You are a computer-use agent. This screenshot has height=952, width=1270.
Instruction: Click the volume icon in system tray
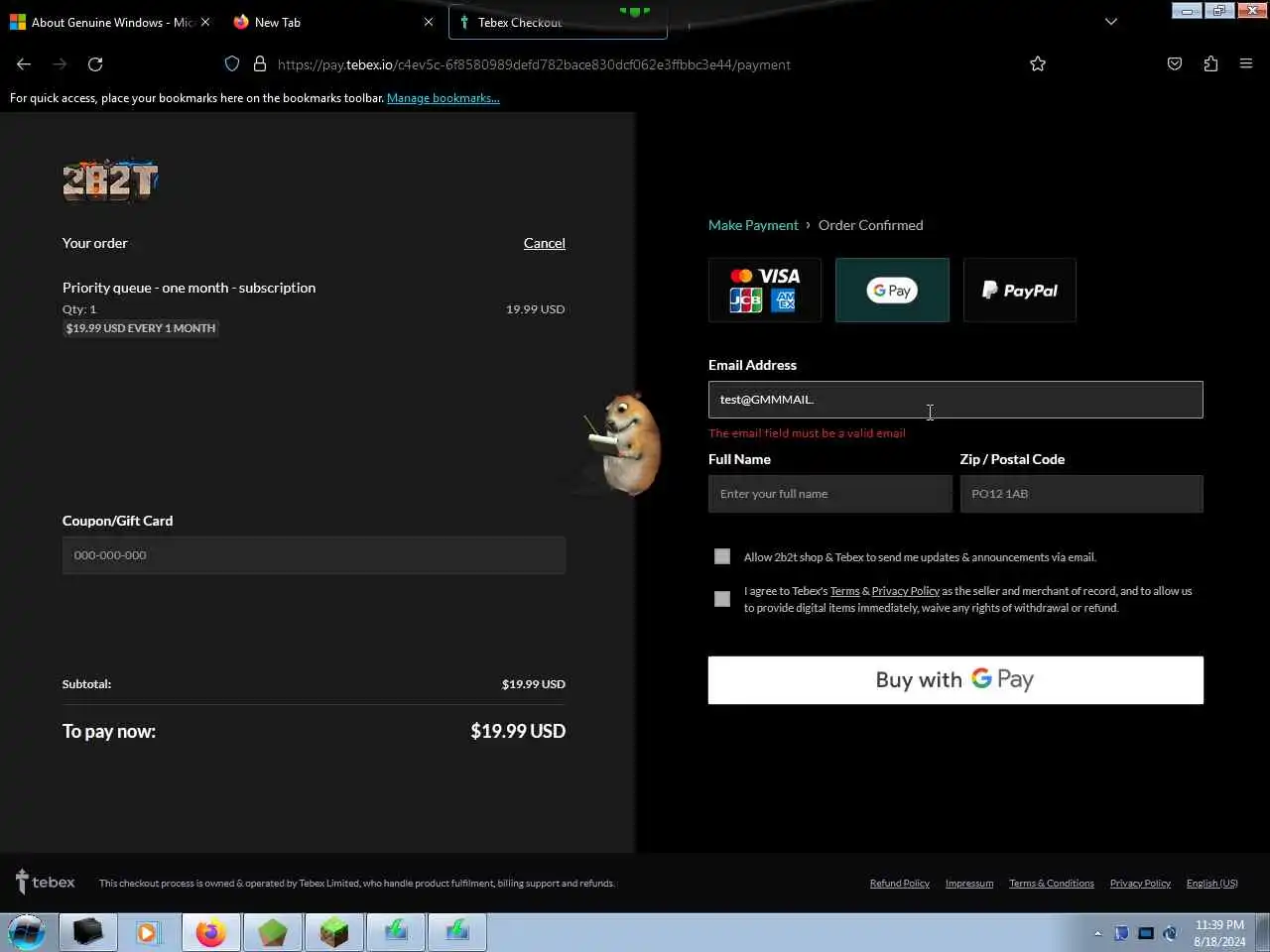1171,933
